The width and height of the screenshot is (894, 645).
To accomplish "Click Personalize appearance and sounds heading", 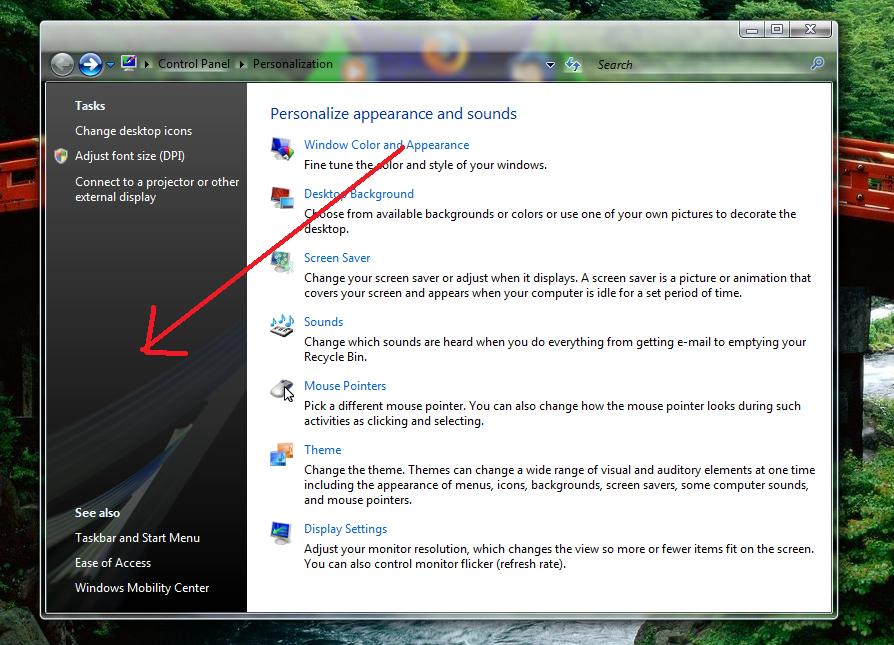I will point(393,113).
